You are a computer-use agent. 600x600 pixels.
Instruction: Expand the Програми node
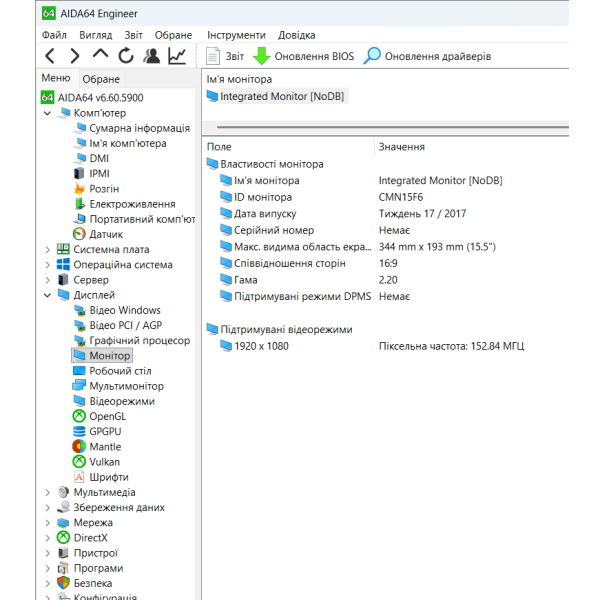pos(47,568)
